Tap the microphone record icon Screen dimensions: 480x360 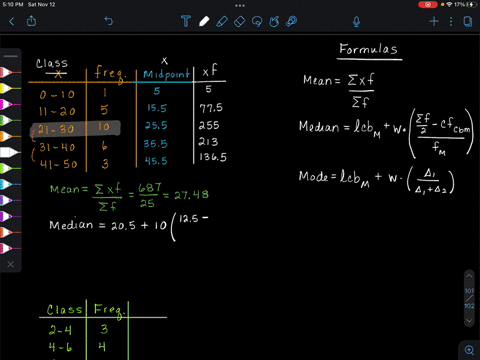pyautogui.click(x=356, y=22)
